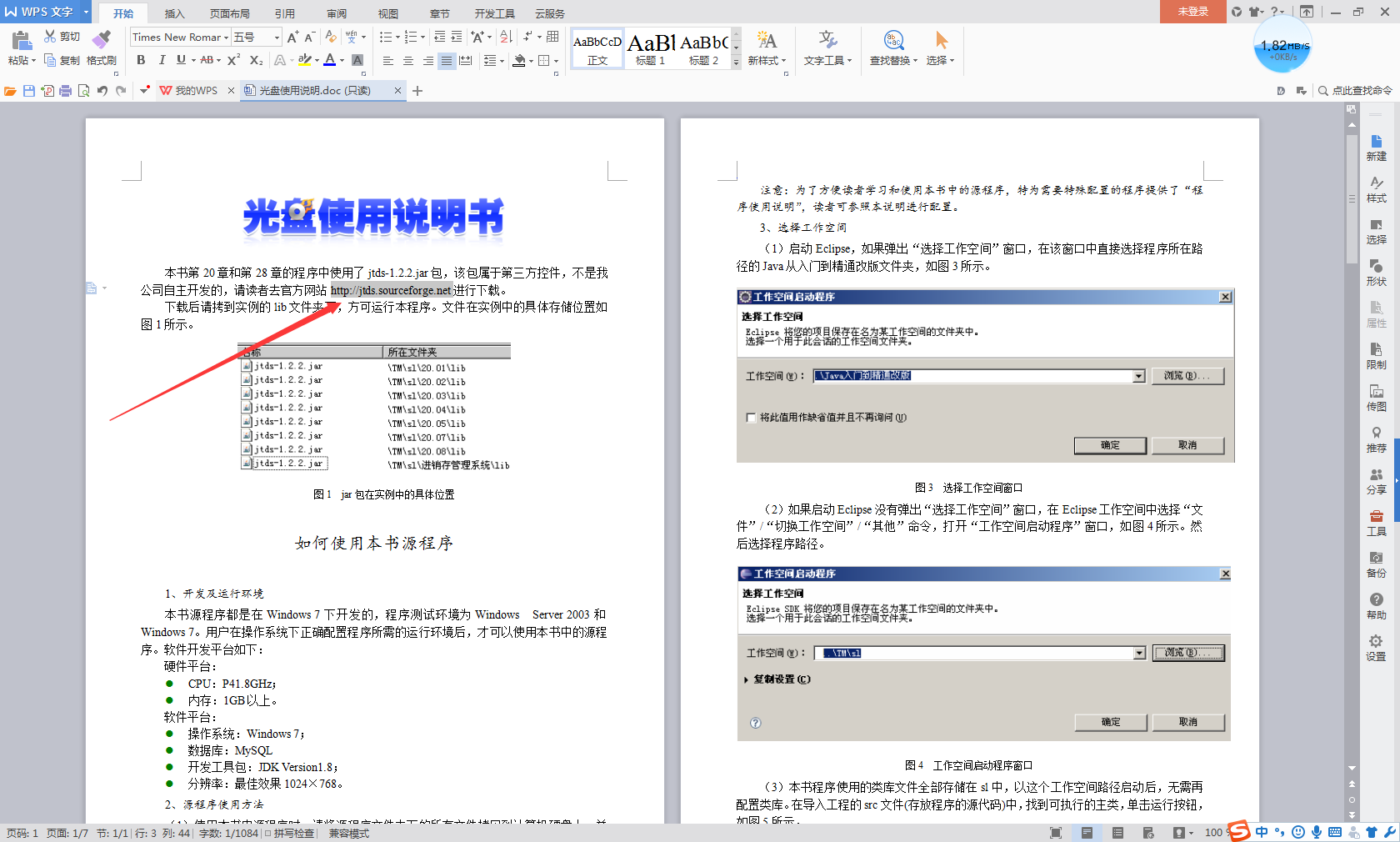Increase font size with A+ icon
This screenshot has height=842, width=1400.
(x=292, y=37)
